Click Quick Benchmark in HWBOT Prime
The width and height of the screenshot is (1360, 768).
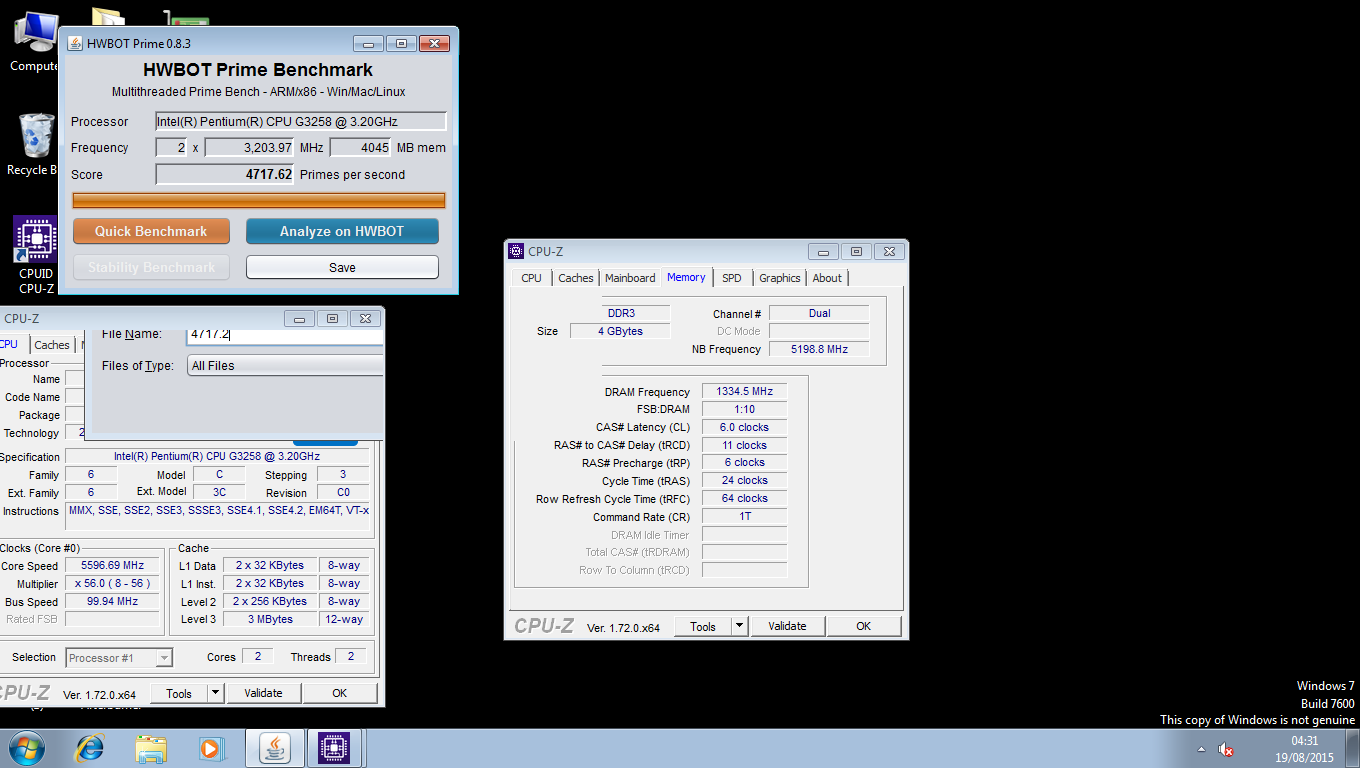pyautogui.click(x=151, y=231)
